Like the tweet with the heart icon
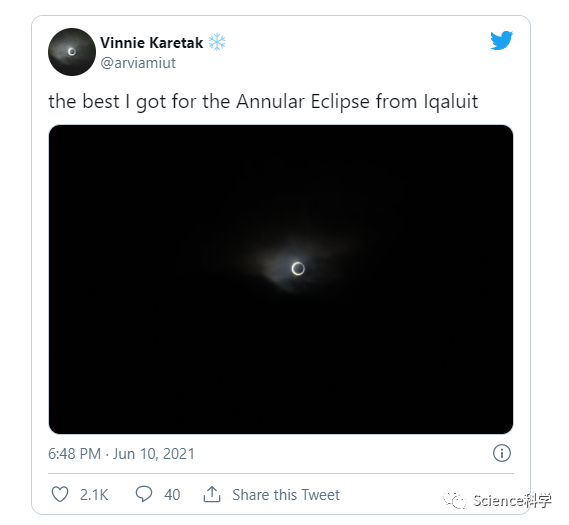The height and width of the screenshot is (525, 569). tap(60, 494)
